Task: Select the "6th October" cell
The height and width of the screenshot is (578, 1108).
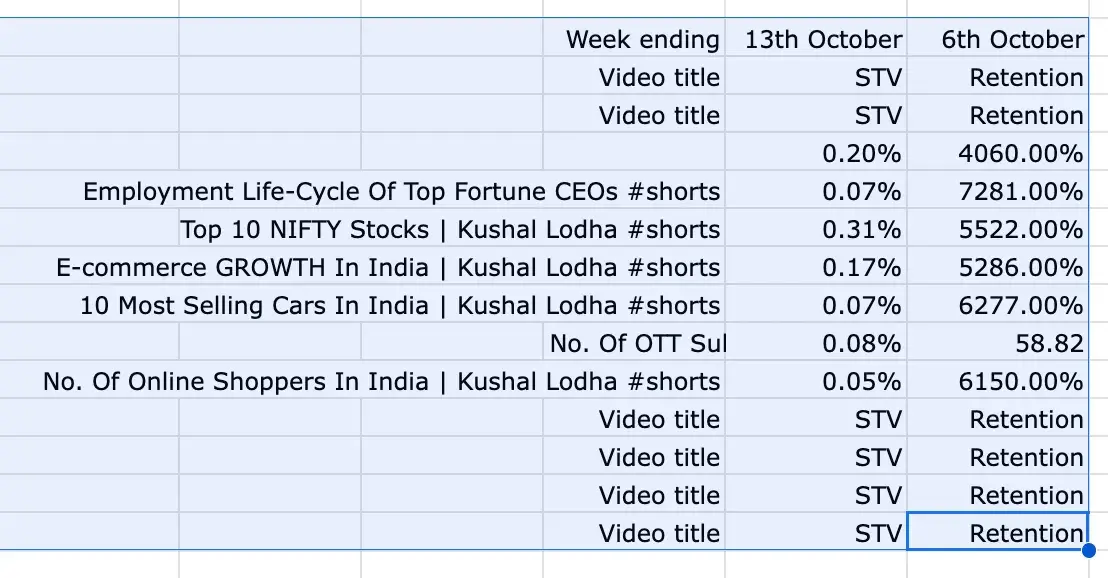Action: pos(1012,40)
